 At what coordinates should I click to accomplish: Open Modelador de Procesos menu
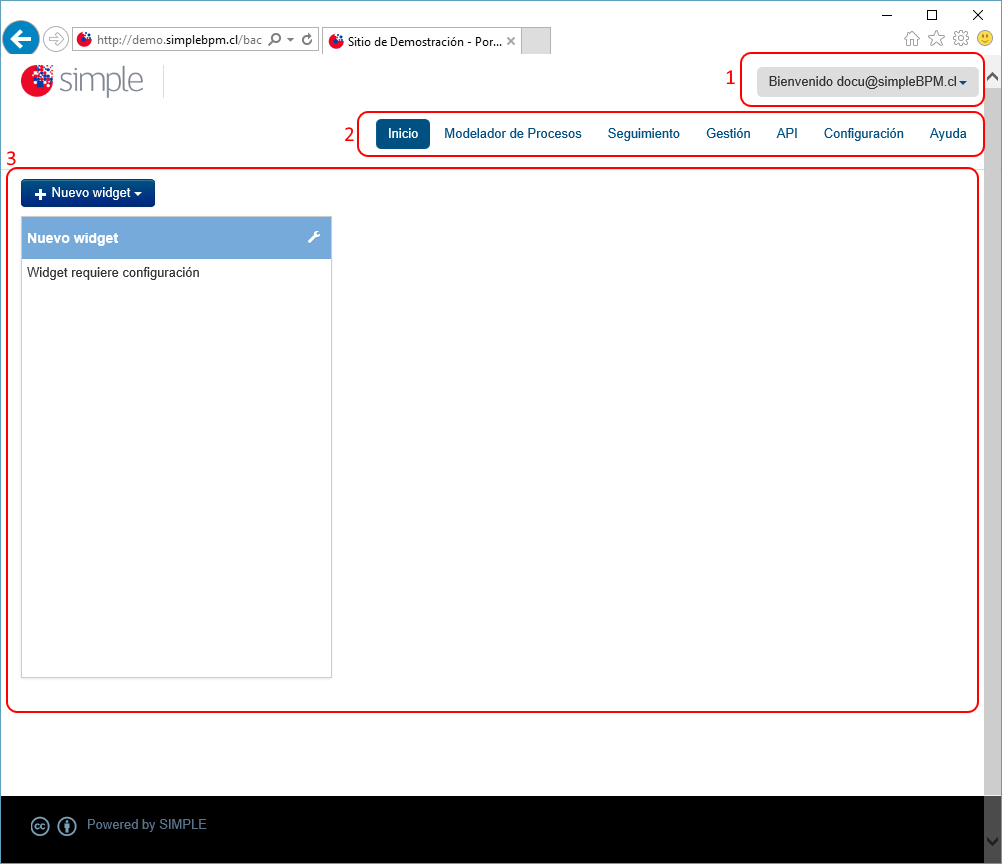(x=513, y=134)
